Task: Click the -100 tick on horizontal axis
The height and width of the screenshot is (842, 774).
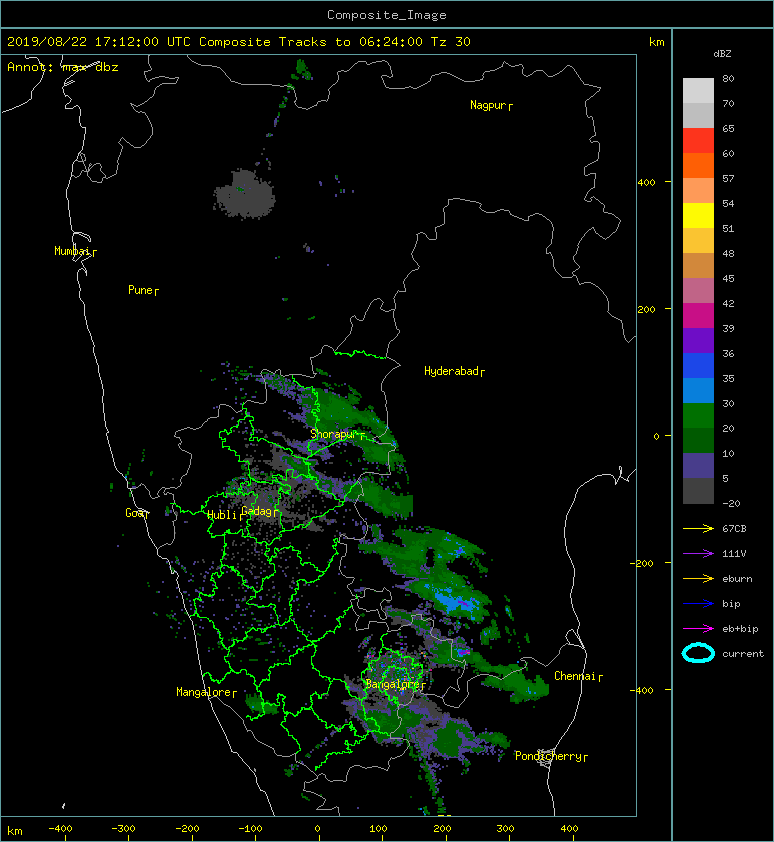Action: pyautogui.click(x=250, y=829)
